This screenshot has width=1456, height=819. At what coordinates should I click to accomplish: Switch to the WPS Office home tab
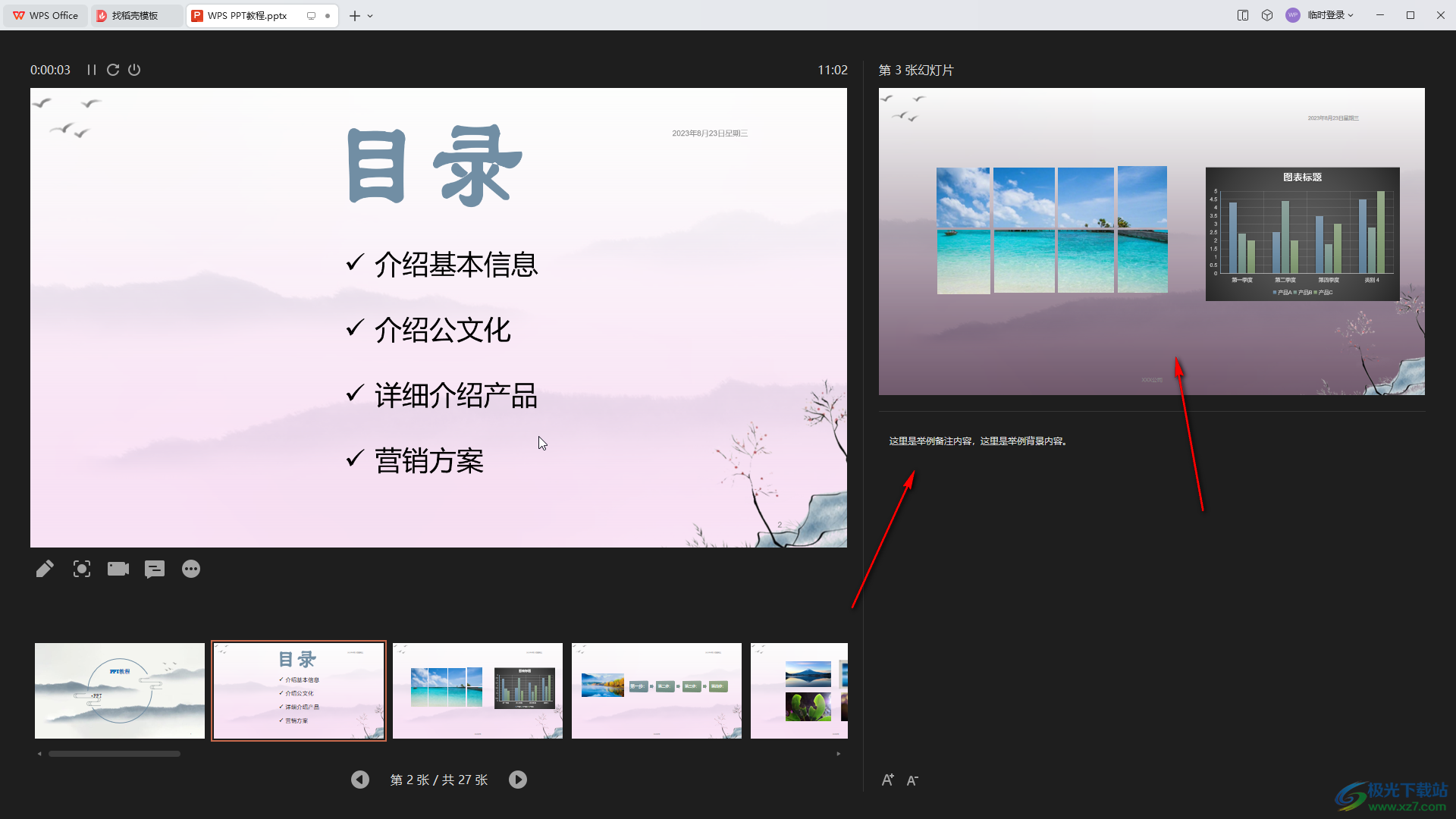(x=45, y=15)
